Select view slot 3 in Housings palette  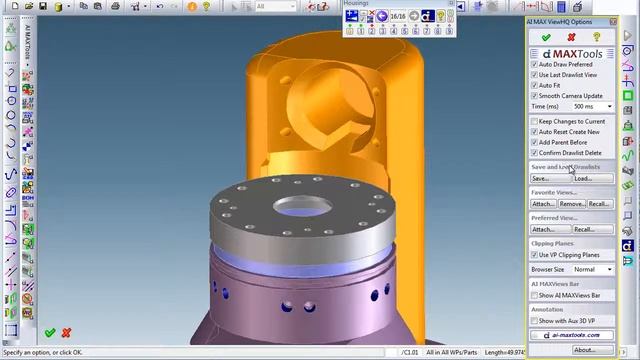[382, 31]
